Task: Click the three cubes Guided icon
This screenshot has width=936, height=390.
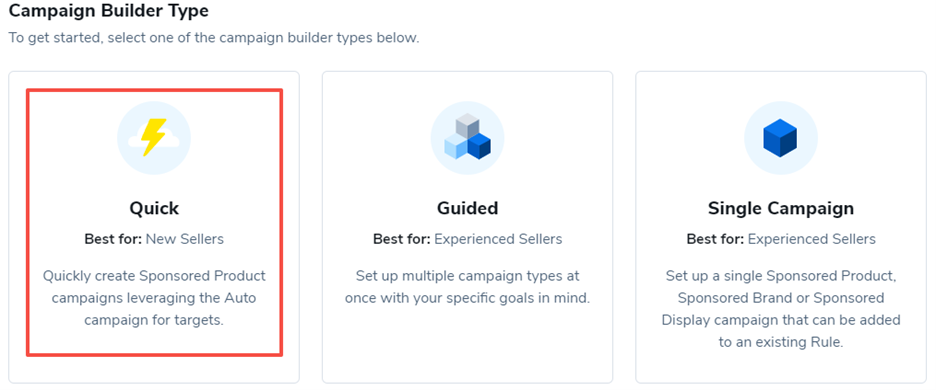Action: pyautogui.click(x=467, y=138)
